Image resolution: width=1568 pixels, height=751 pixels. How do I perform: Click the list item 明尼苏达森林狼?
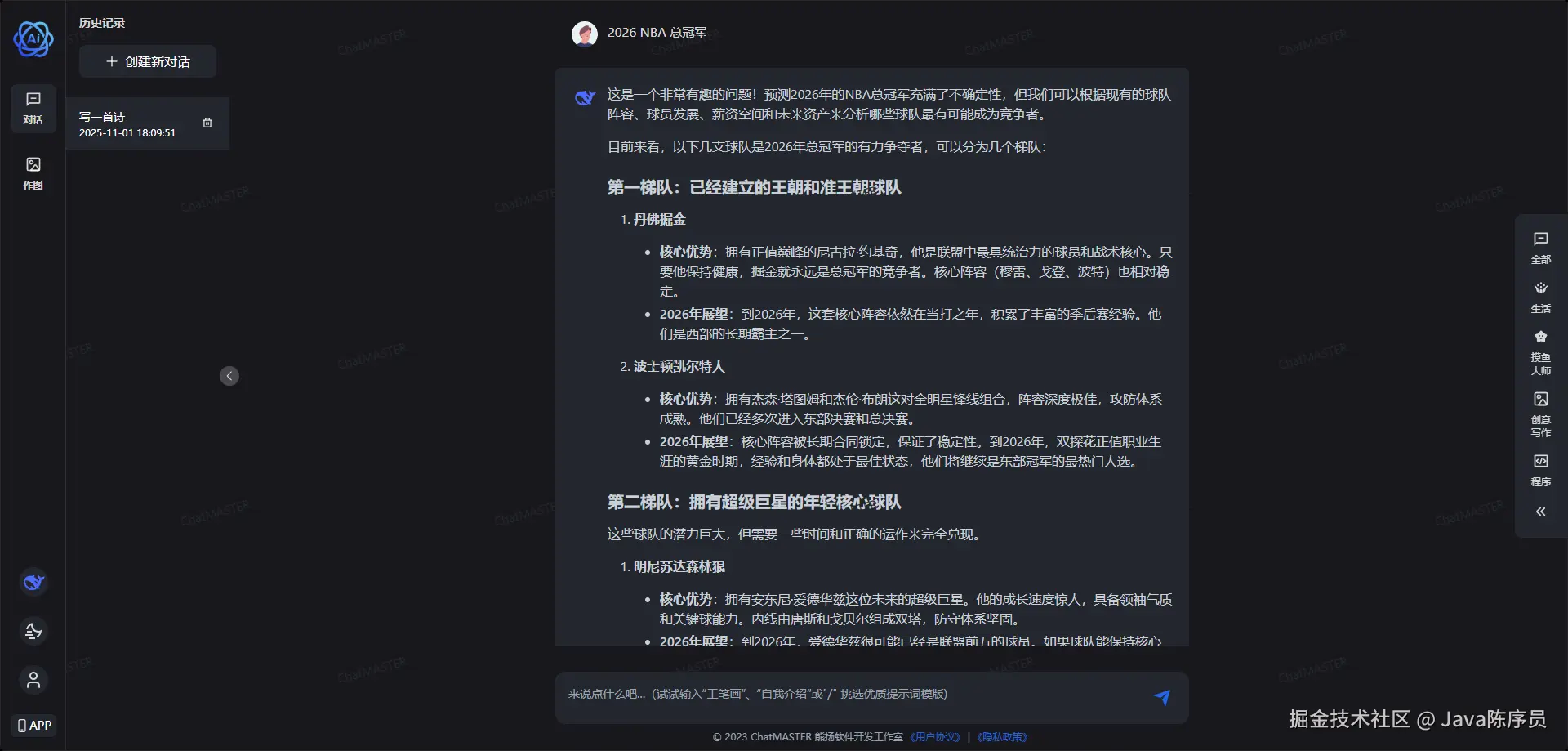pyautogui.click(x=679, y=566)
